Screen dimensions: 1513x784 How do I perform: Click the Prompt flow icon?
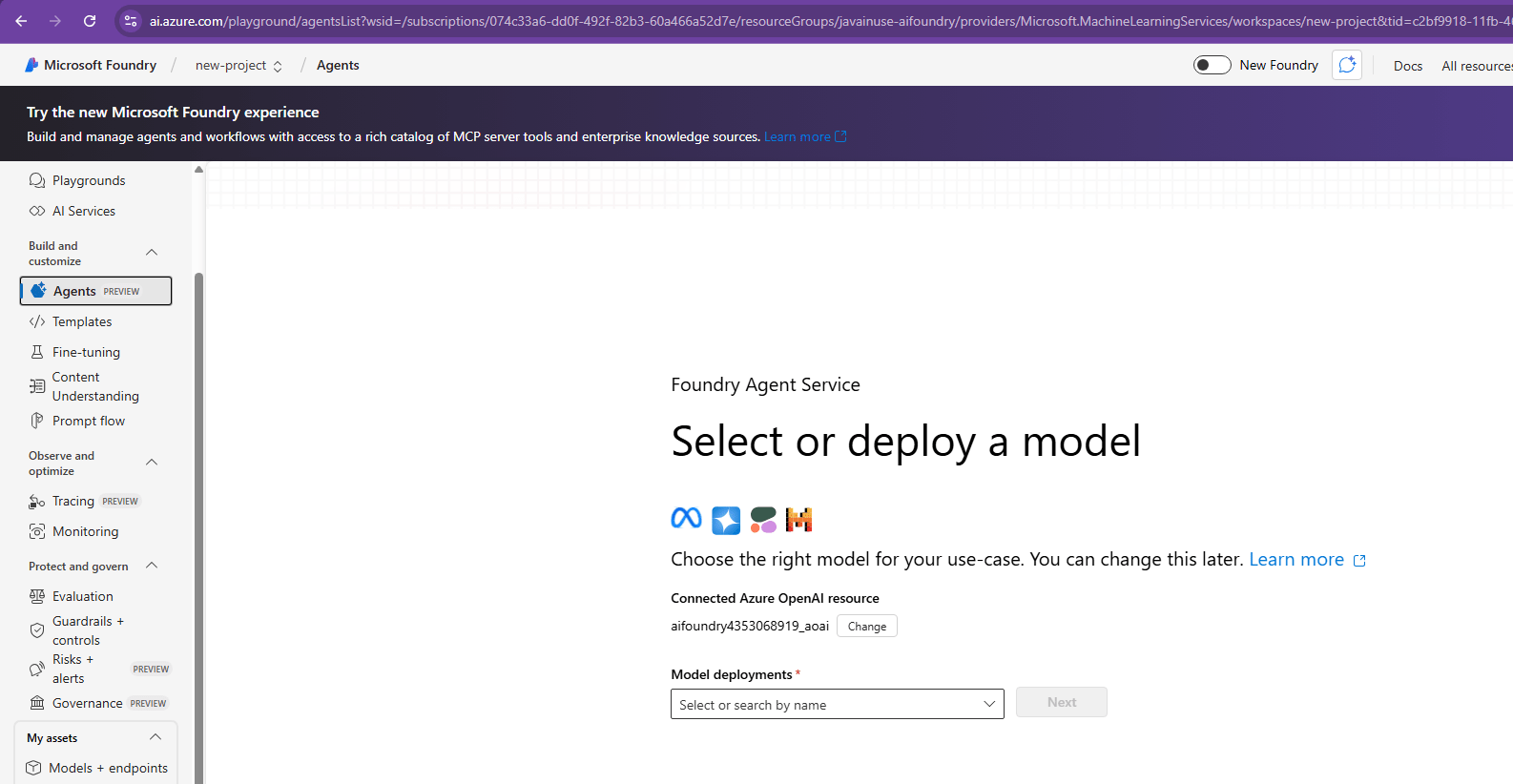pos(37,421)
